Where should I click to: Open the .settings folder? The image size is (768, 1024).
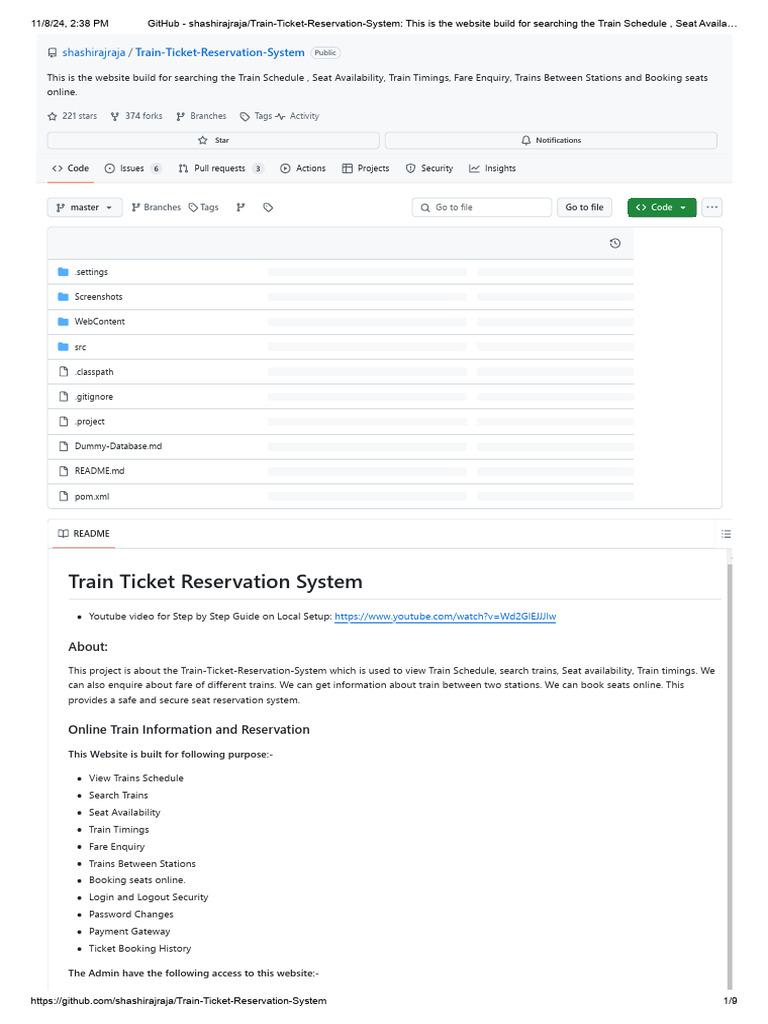click(x=91, y=272)
